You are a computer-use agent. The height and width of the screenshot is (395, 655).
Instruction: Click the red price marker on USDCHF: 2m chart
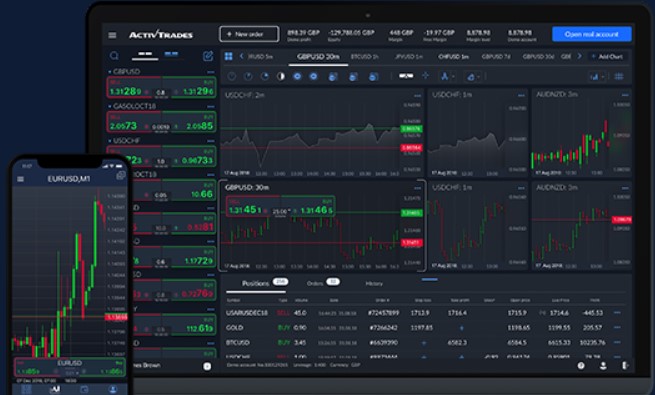coord(411,148)
